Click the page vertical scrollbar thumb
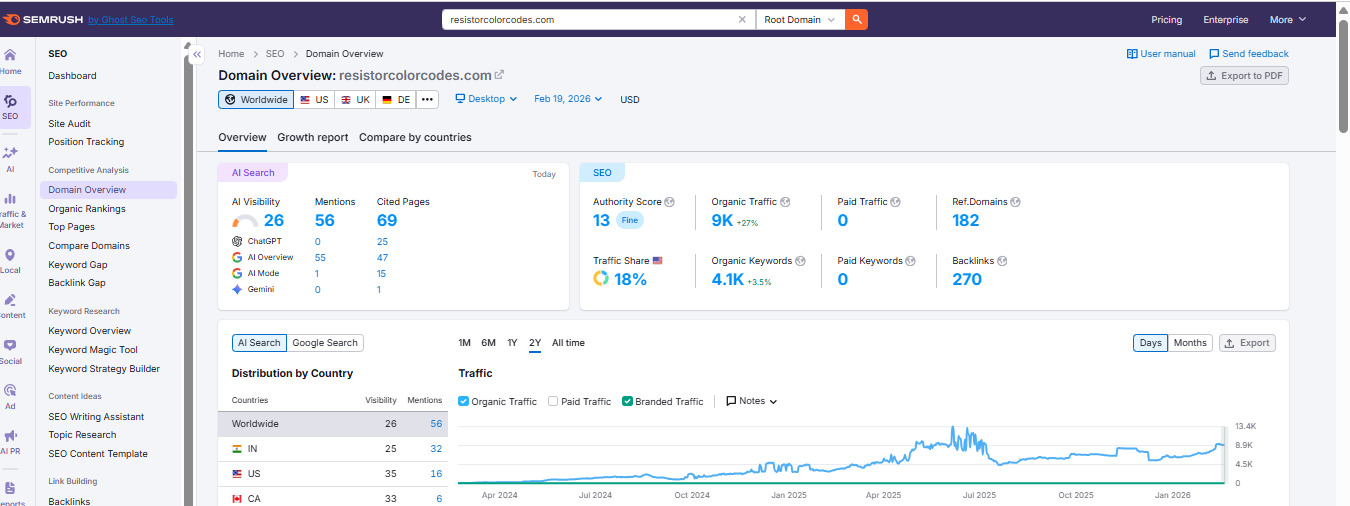This screenshot has width=1350, height=506. [1343, 80]
